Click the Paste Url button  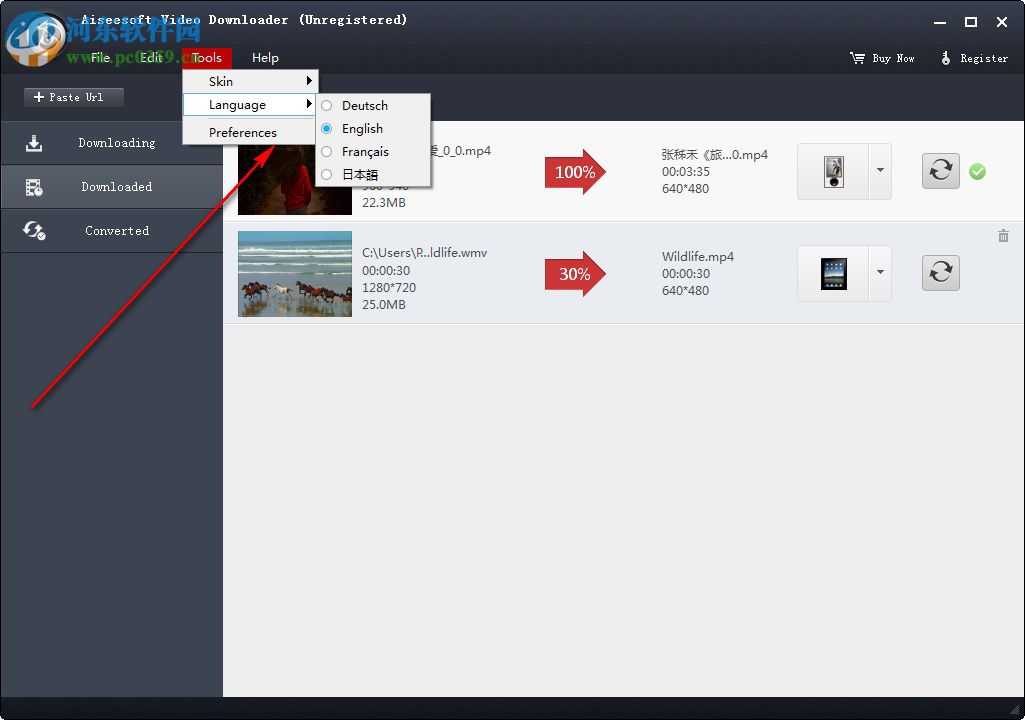click(x=73, y=97)
